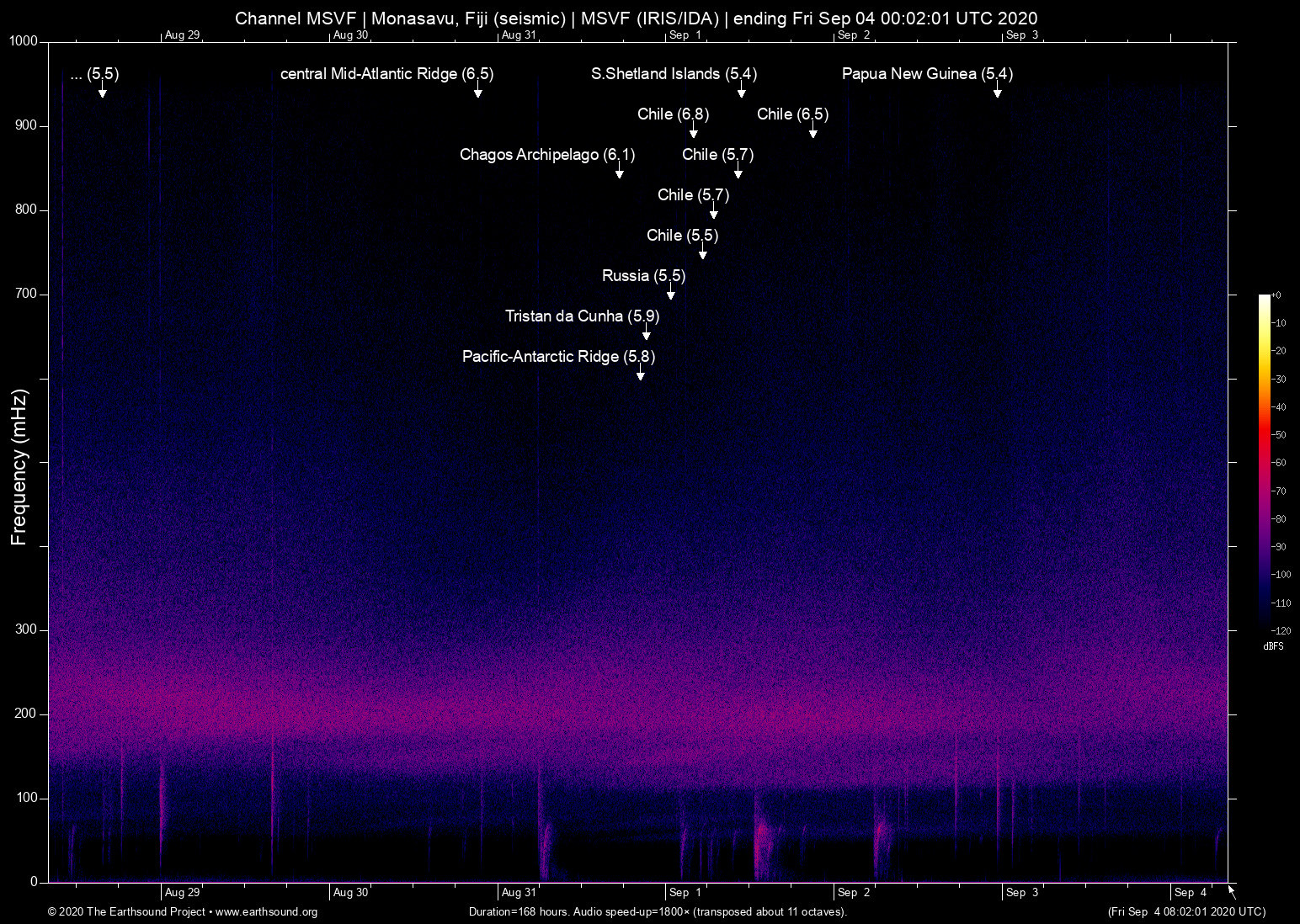Click 'Sep 1' on the top time axis
Viewport: 1300px width, 924px height.
[685, 35]
